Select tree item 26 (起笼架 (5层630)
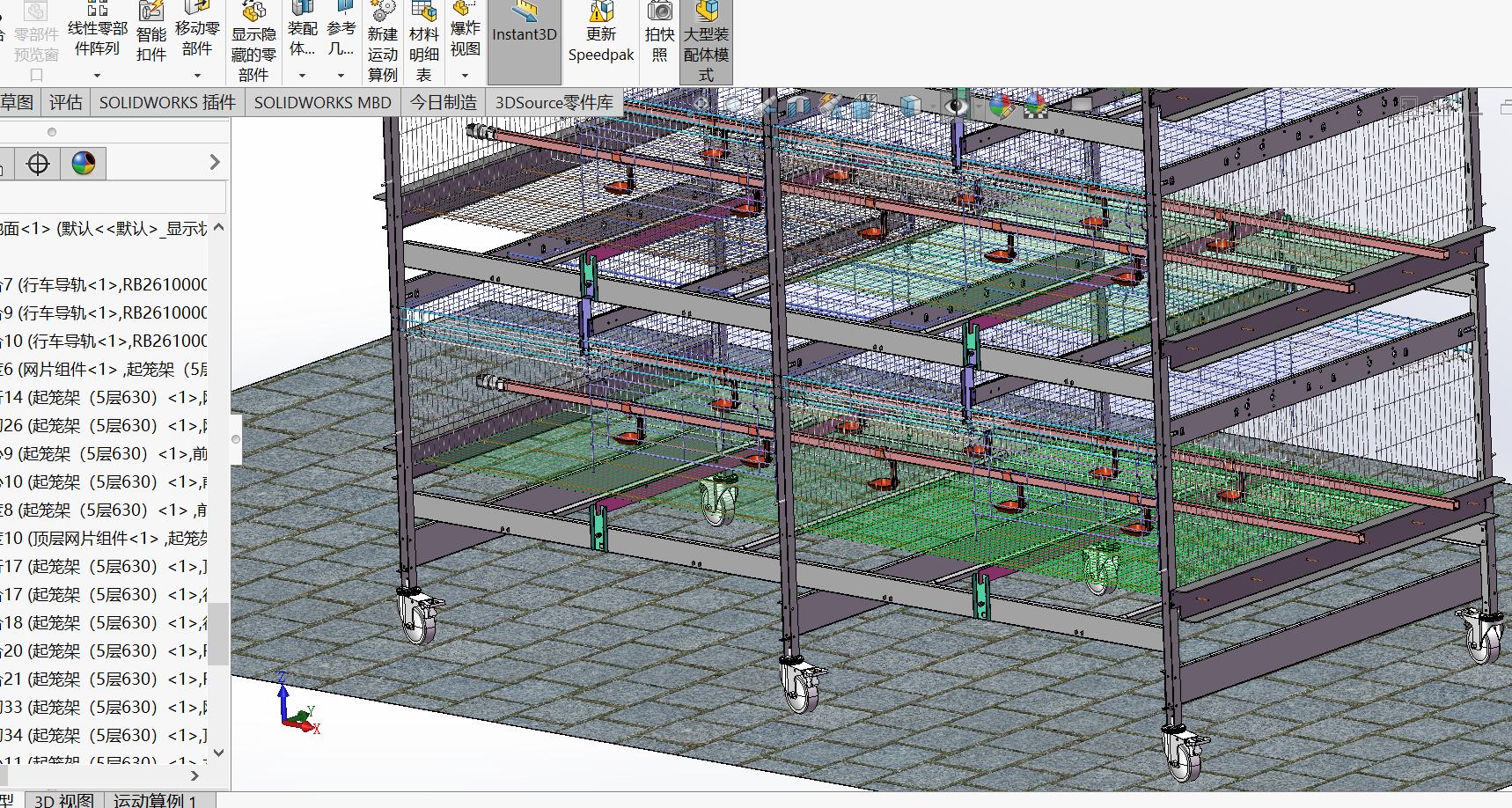 click(104, 425)
